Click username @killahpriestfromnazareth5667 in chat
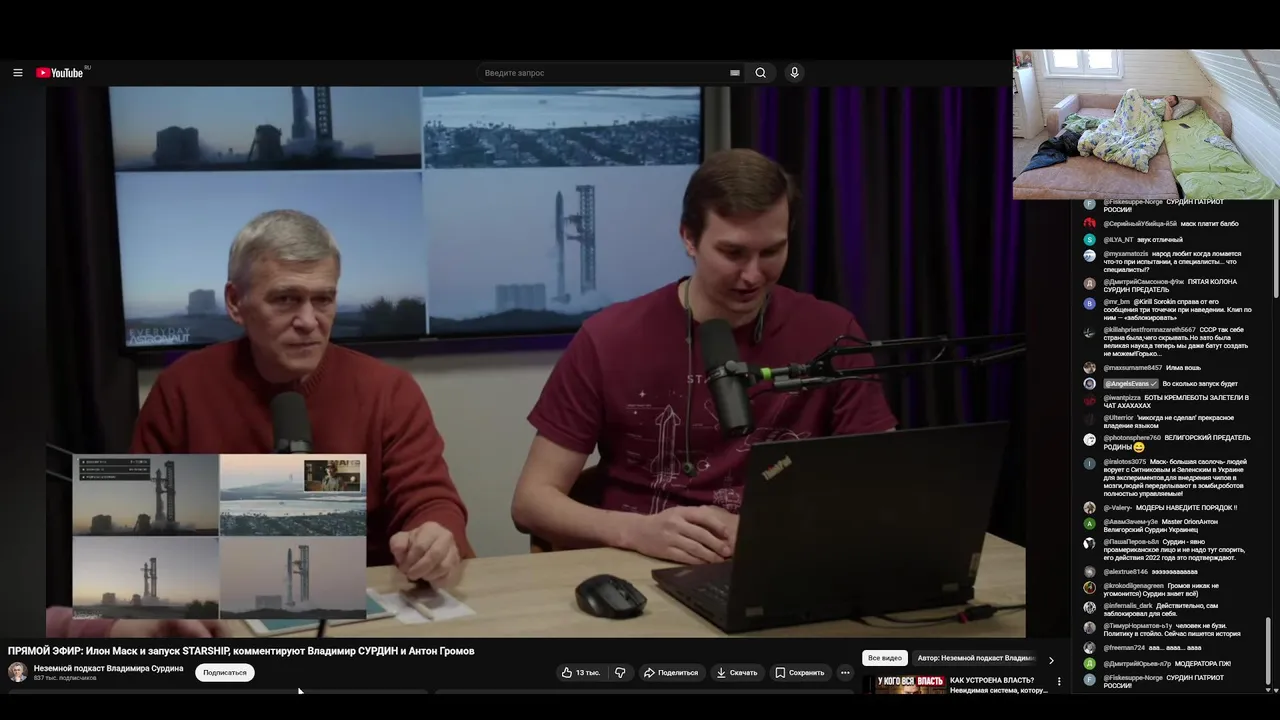 tap(1149, 330)
